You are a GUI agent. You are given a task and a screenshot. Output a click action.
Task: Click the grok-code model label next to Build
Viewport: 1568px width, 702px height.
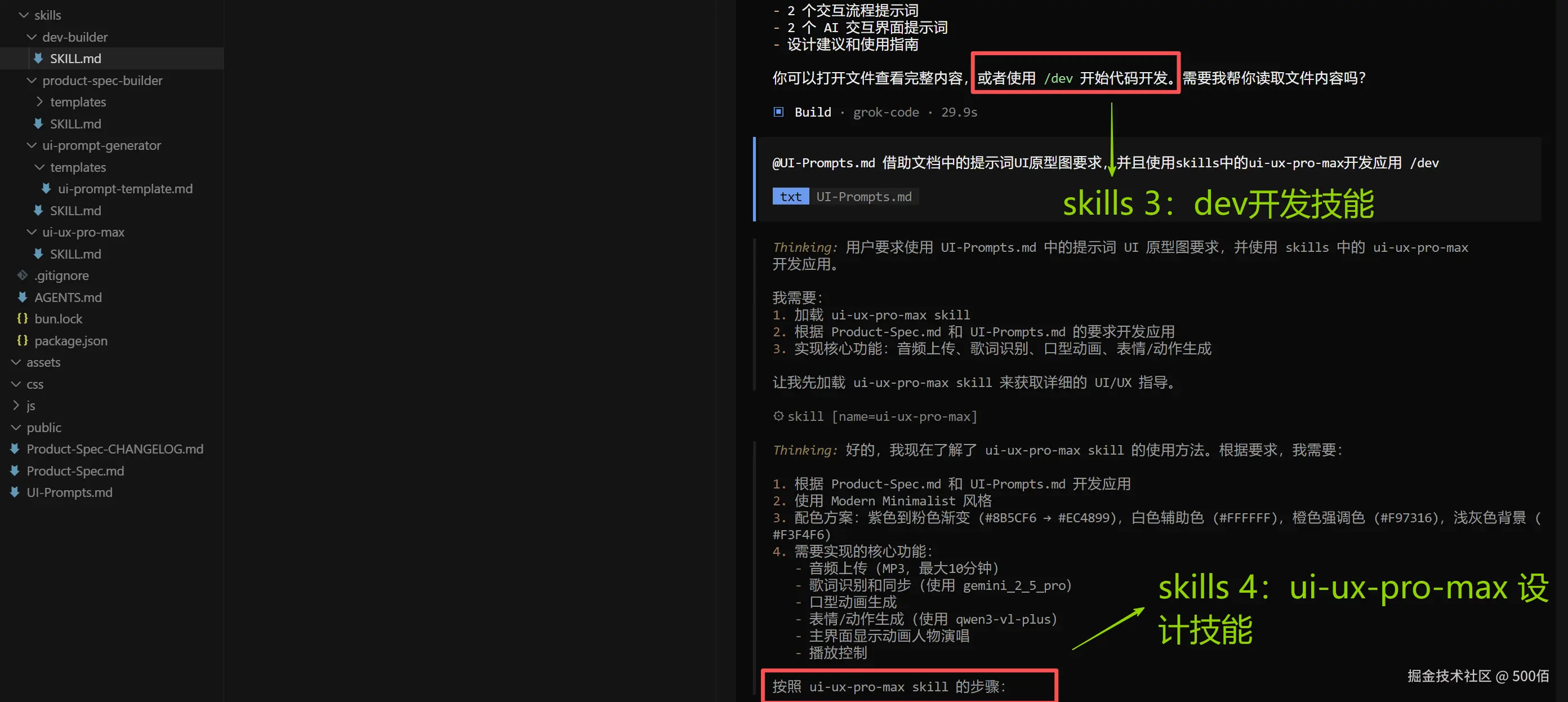click(885, 112)
